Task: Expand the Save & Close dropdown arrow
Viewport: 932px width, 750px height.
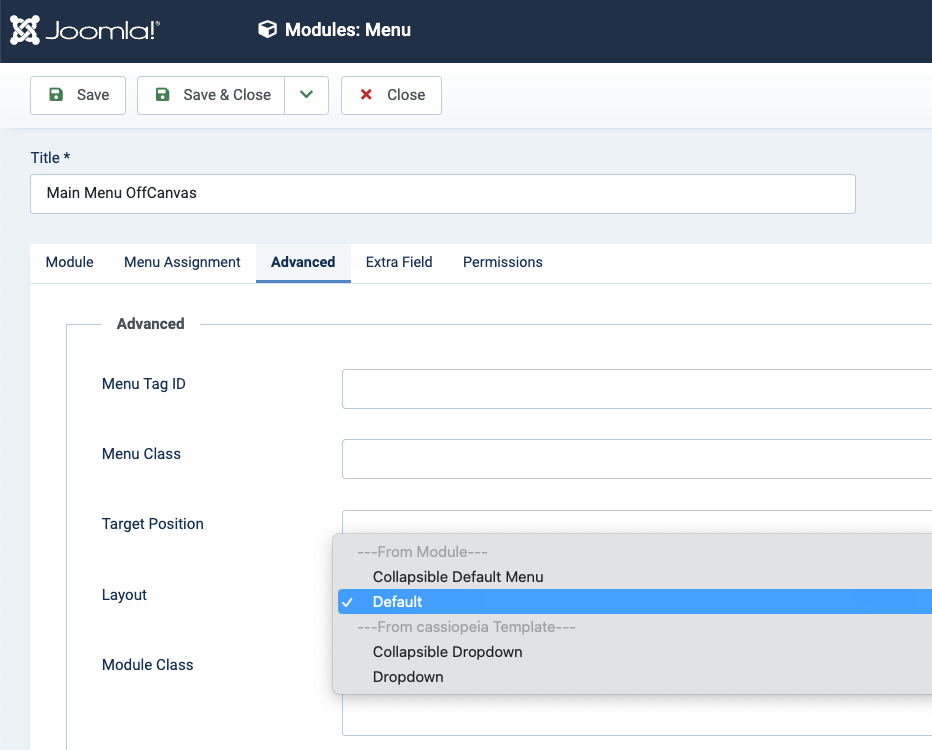Action: click(x=307, y=95)
